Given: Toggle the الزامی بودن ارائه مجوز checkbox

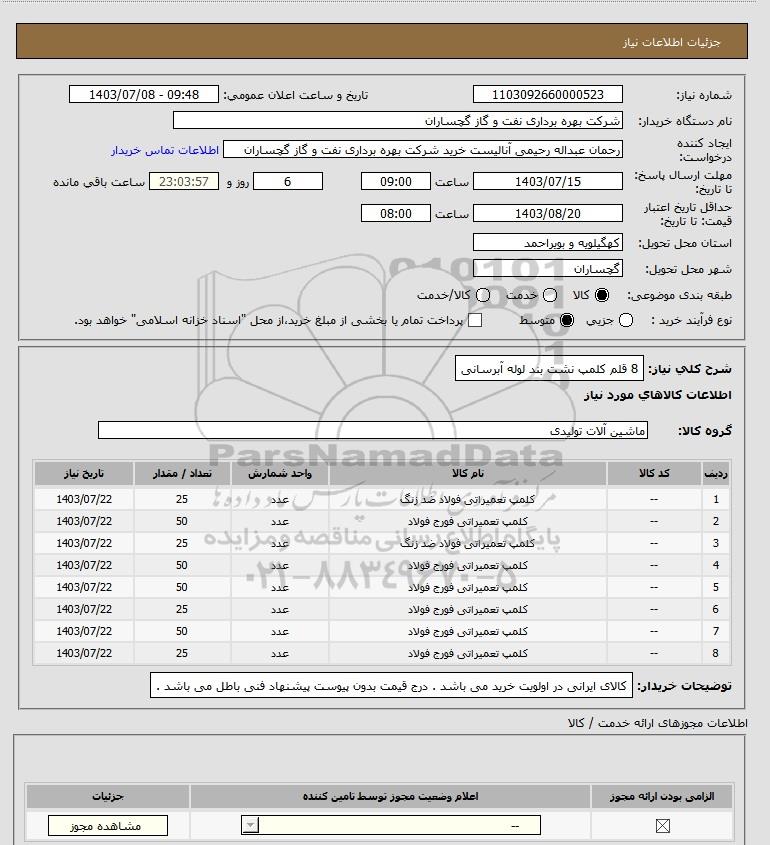Looking at the screenshot, I should (662, 826).
